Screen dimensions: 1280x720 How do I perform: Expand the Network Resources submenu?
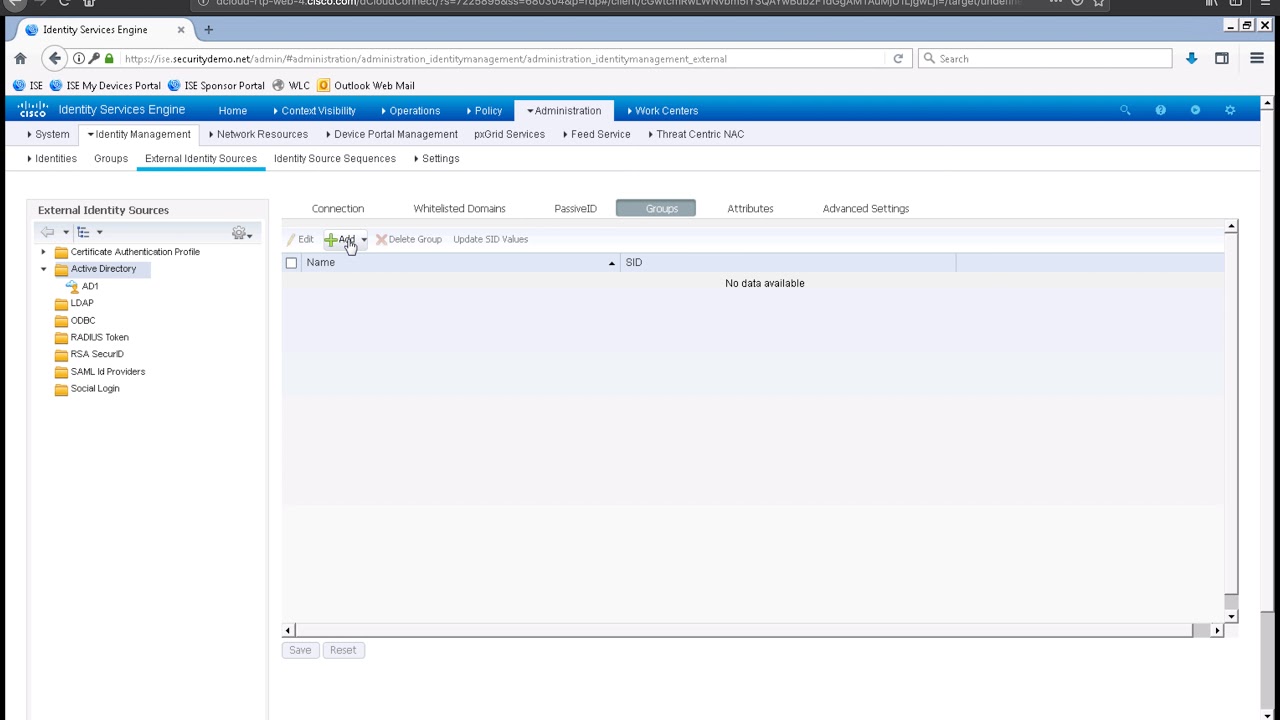[x=258, y=134]
